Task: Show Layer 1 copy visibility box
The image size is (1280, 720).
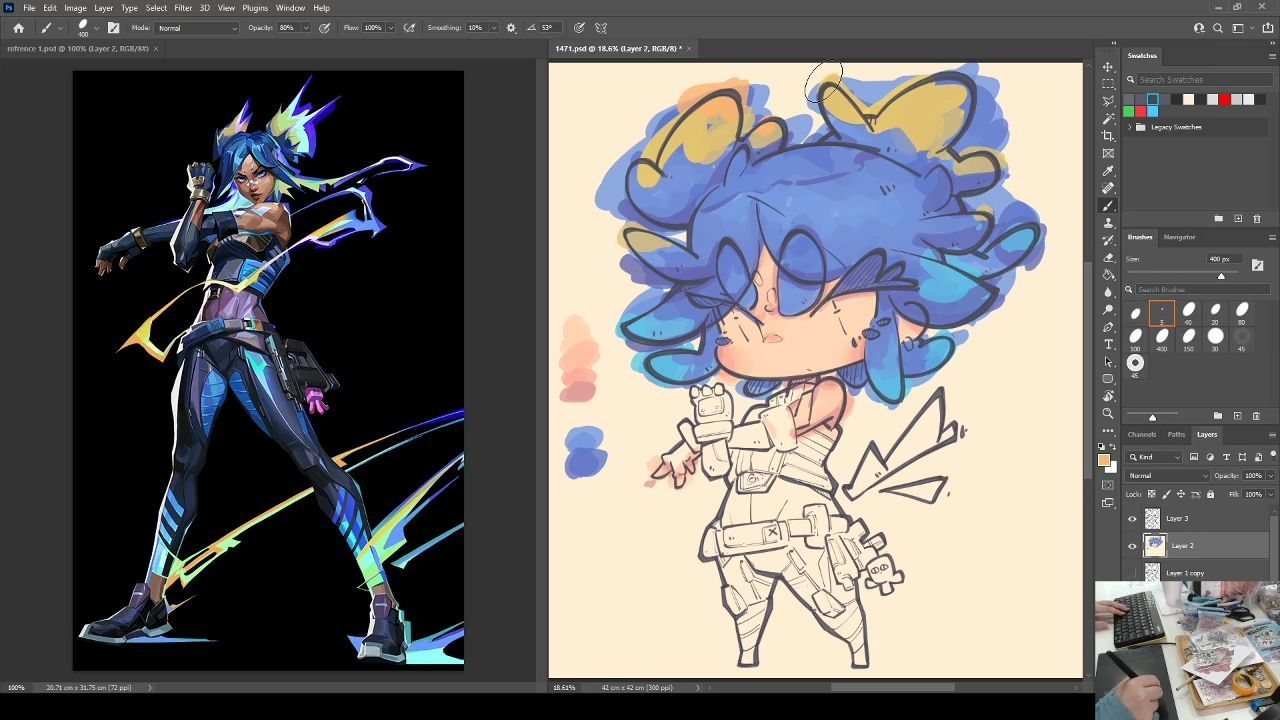Action: (1132, 573)
